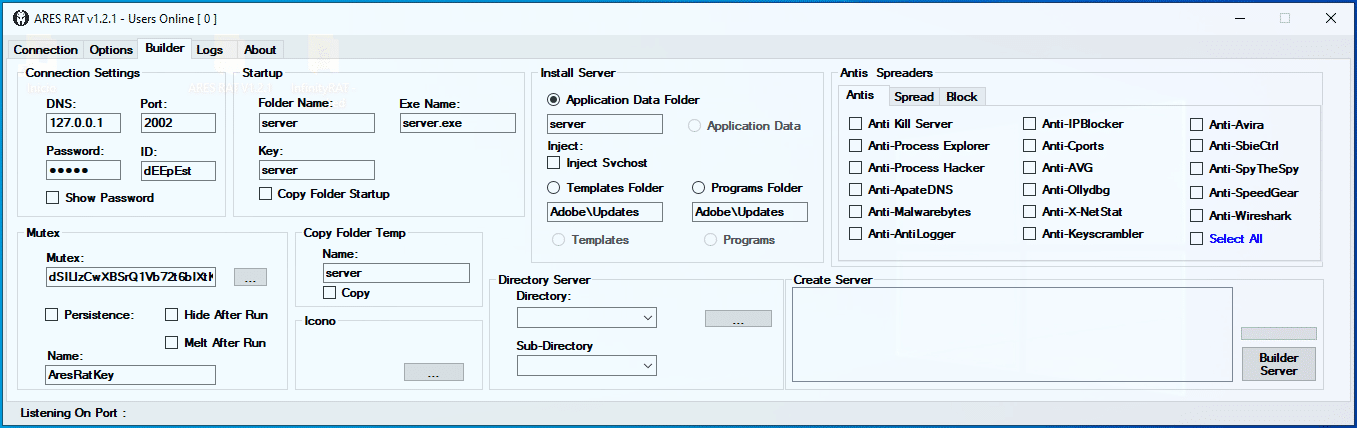Enable Anti-AntiLogger checkbox
Viewport: 1357px width, 428px height.
point(902,233)
